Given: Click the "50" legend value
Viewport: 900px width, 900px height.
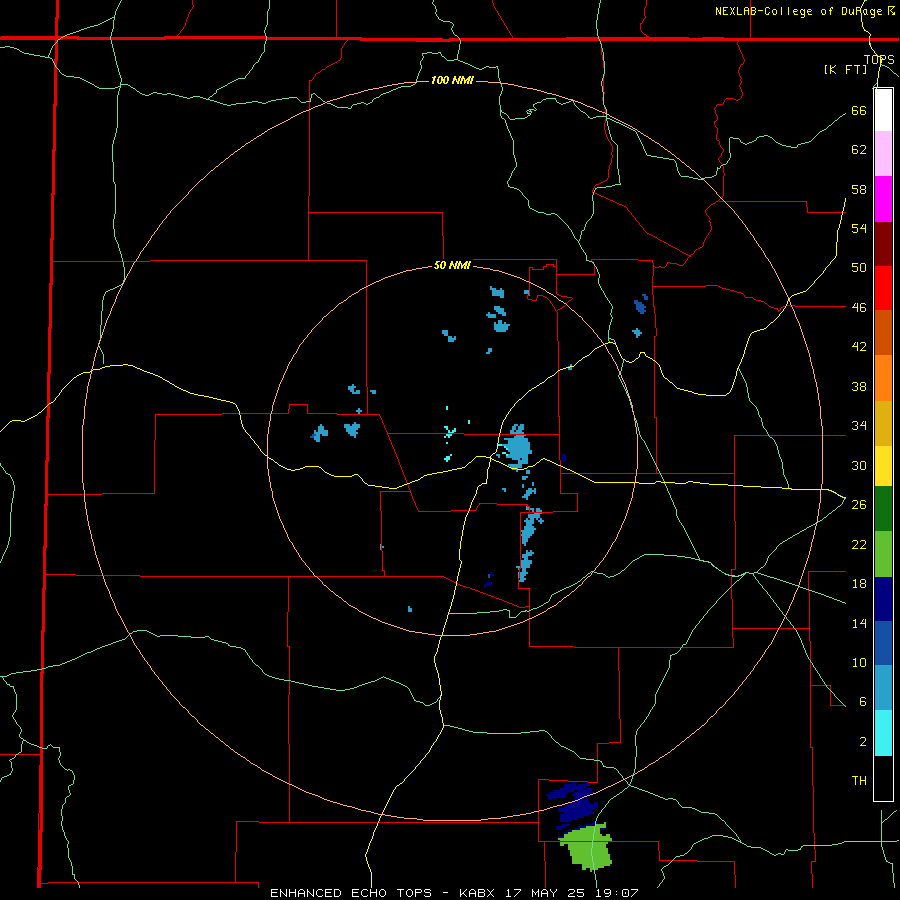Looking at the screenshot, I should click(859, 267).
